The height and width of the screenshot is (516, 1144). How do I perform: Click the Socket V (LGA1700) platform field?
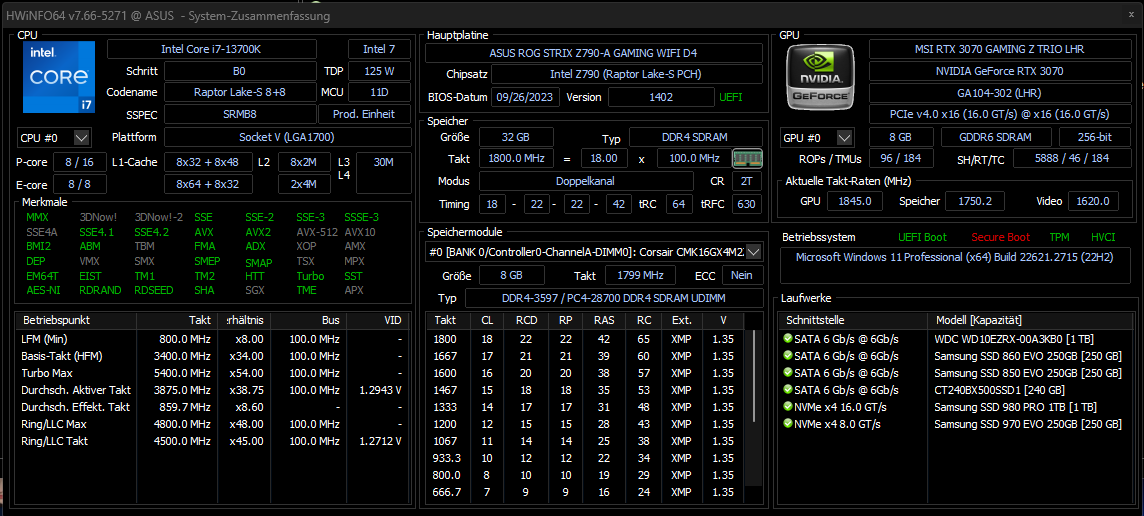tap(287, 137)
